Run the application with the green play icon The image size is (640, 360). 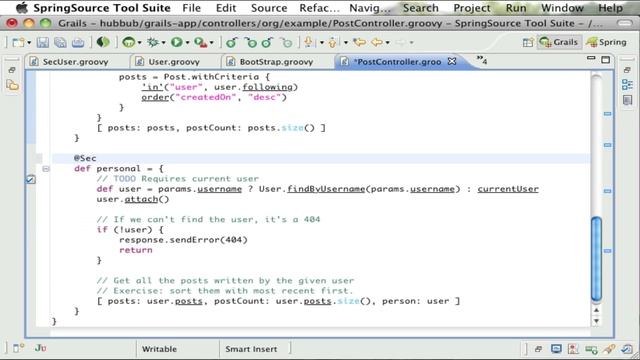pos(177,42)
